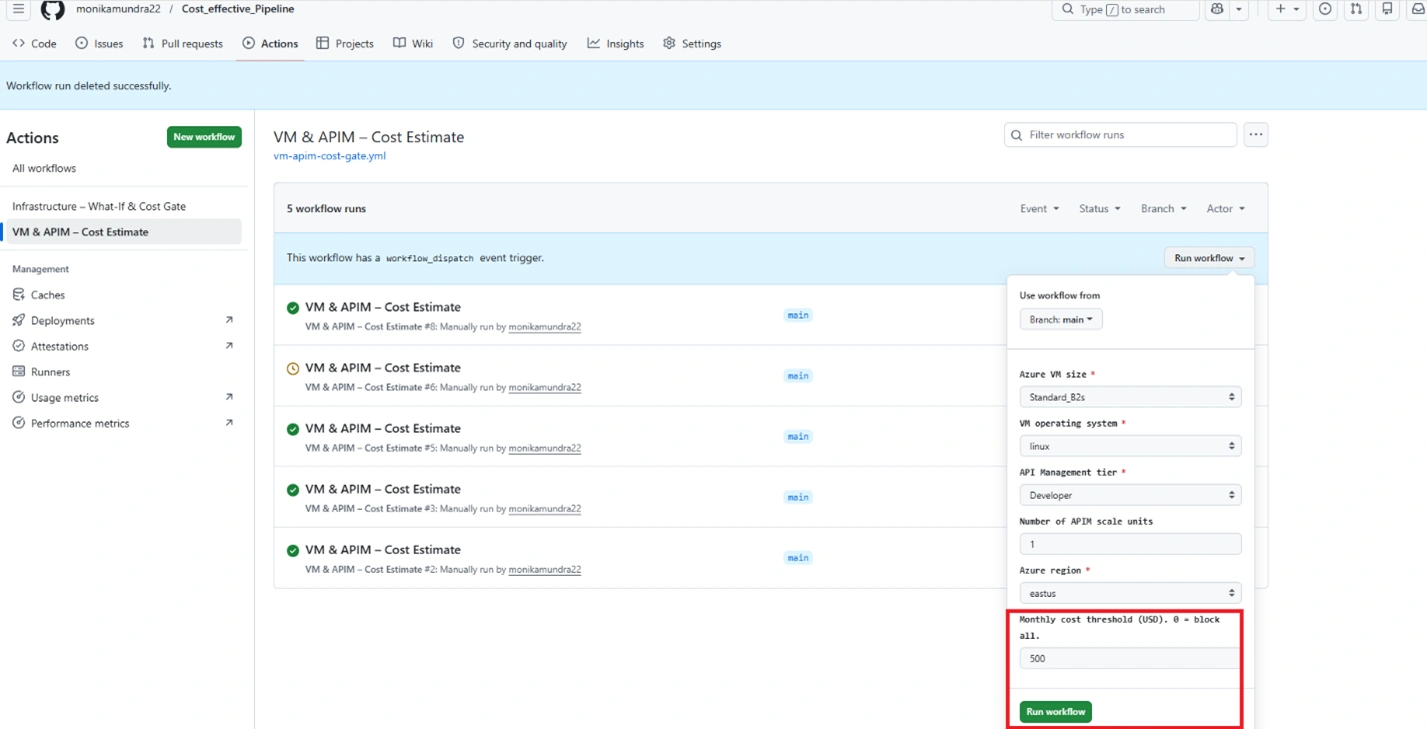Open workflow run #6 title

(382, 368)
